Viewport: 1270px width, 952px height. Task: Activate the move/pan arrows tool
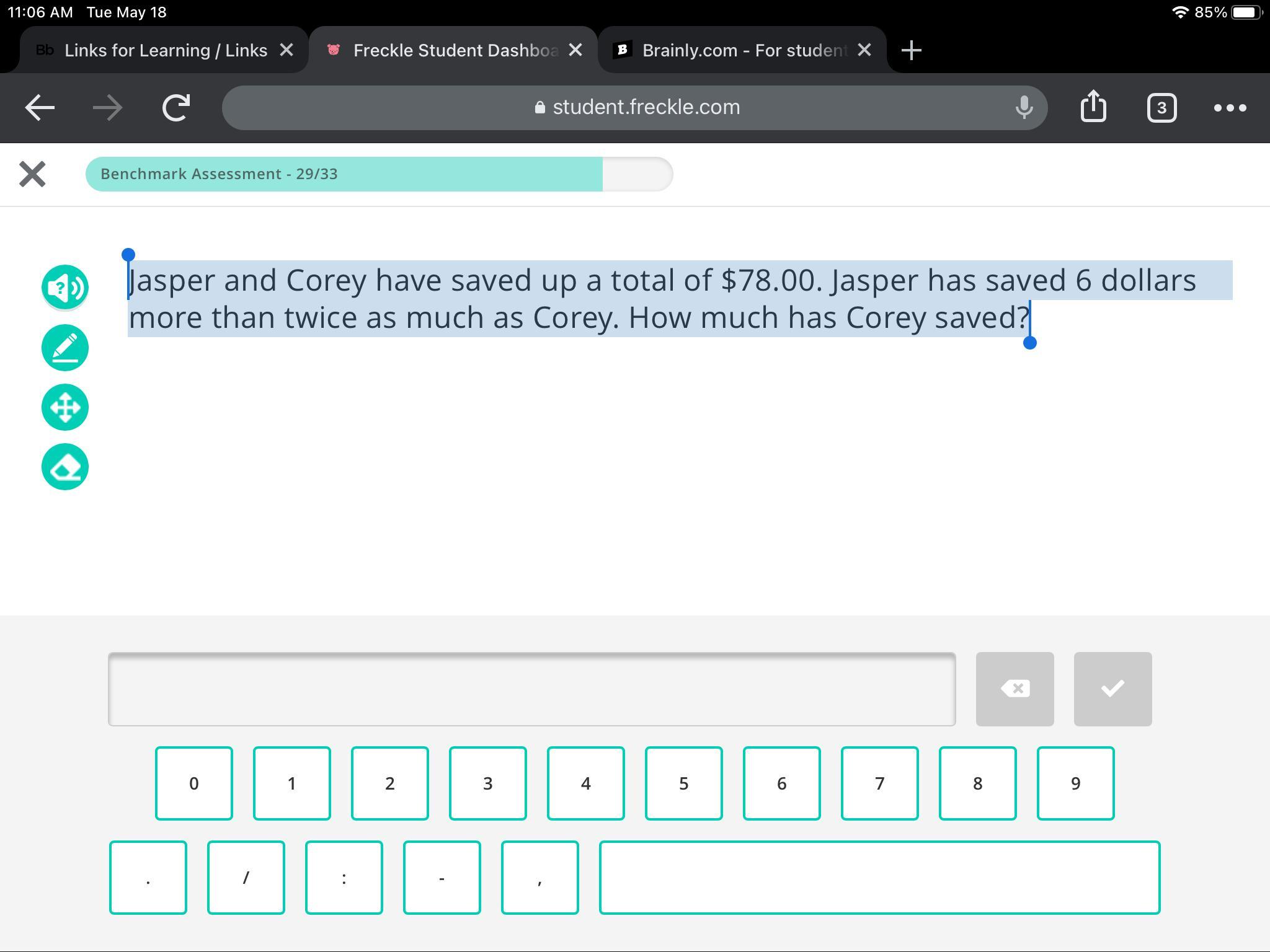point(65,407)
